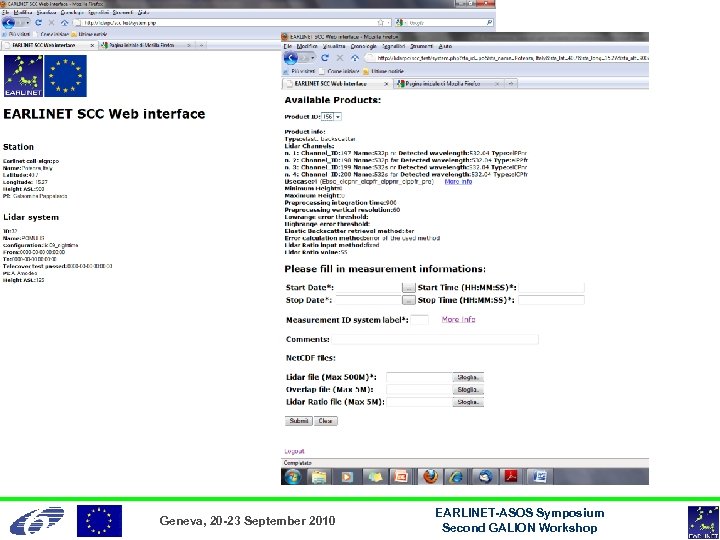The image size is (720, 540).
Task: Launch Windows Media Player from taskbar
Action: (x=347, y=477)
